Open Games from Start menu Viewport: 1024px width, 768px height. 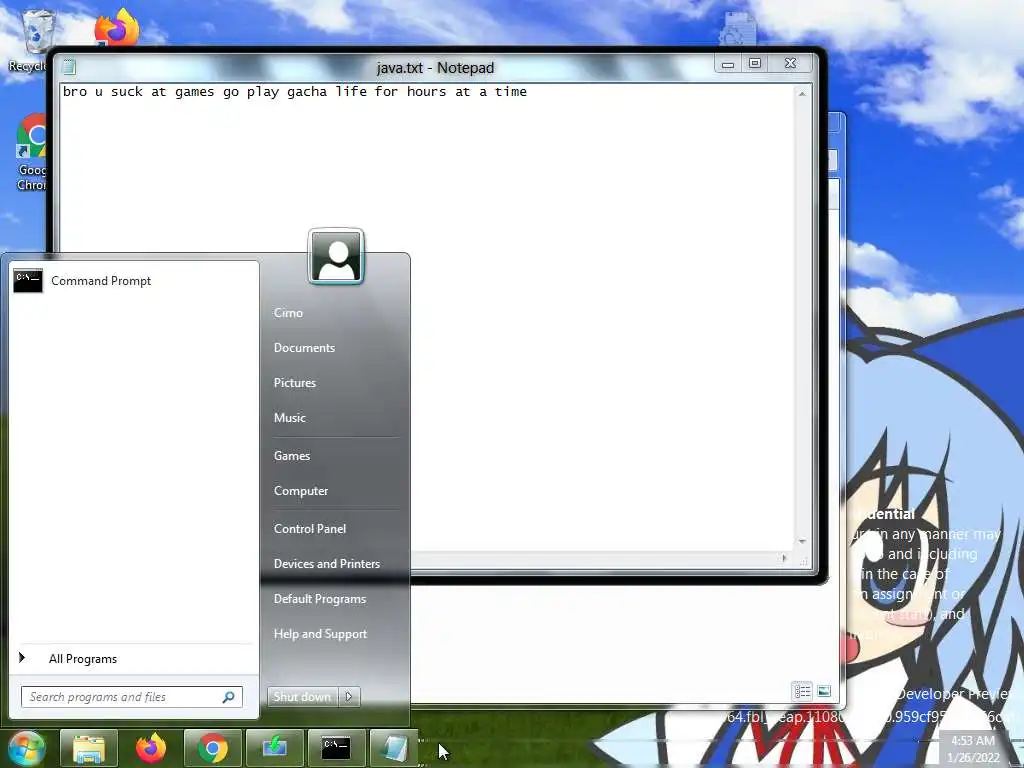pyautogui.click(x=291, y=456)
